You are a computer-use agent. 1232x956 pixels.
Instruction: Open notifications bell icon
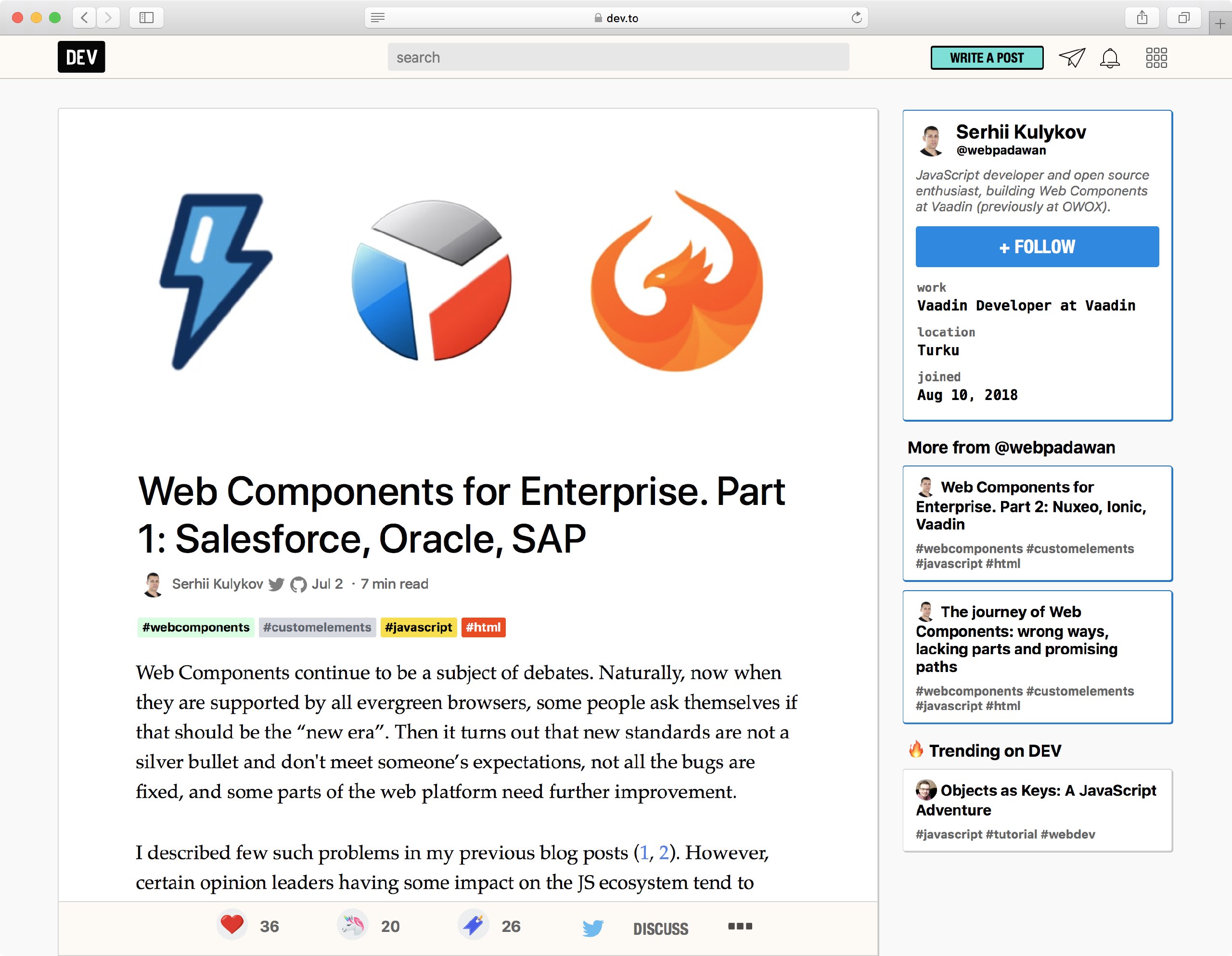(x=1110, y=58)
